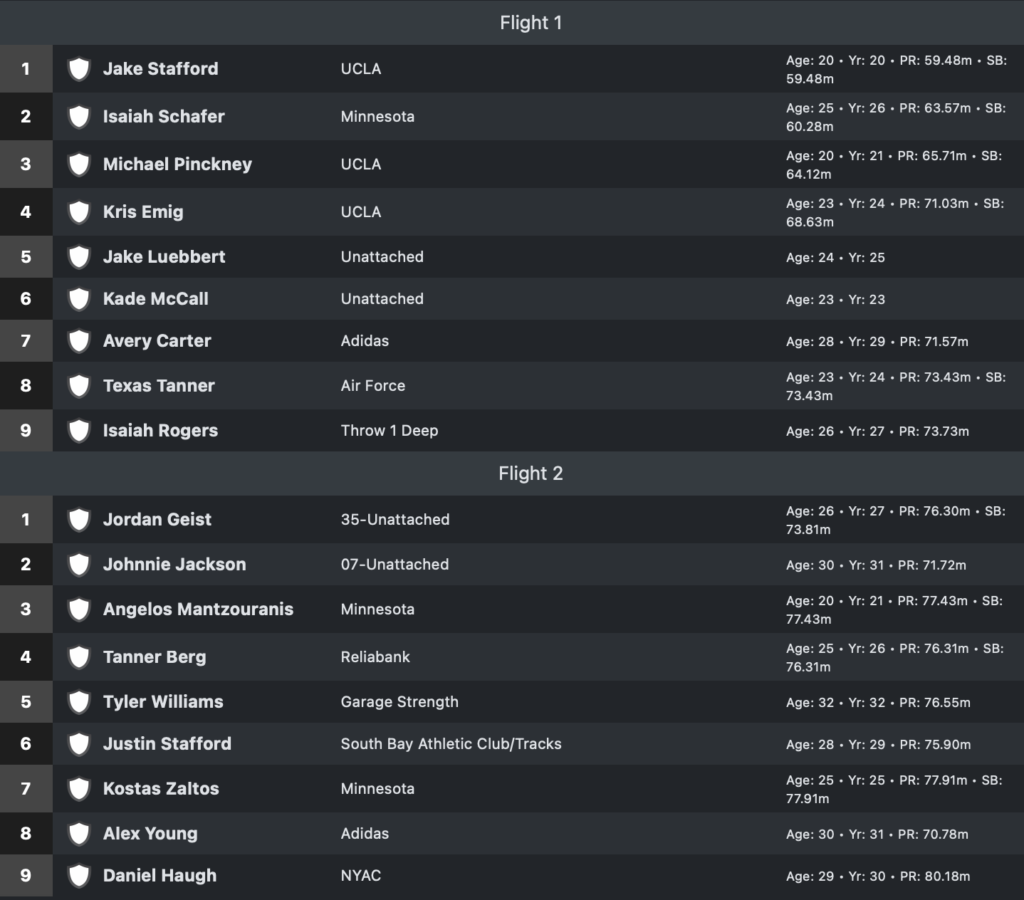Viewport: 1024px width, 900px height.
Task: Click the shield icon beside Jordan Geist
Action: click(79, 520)
